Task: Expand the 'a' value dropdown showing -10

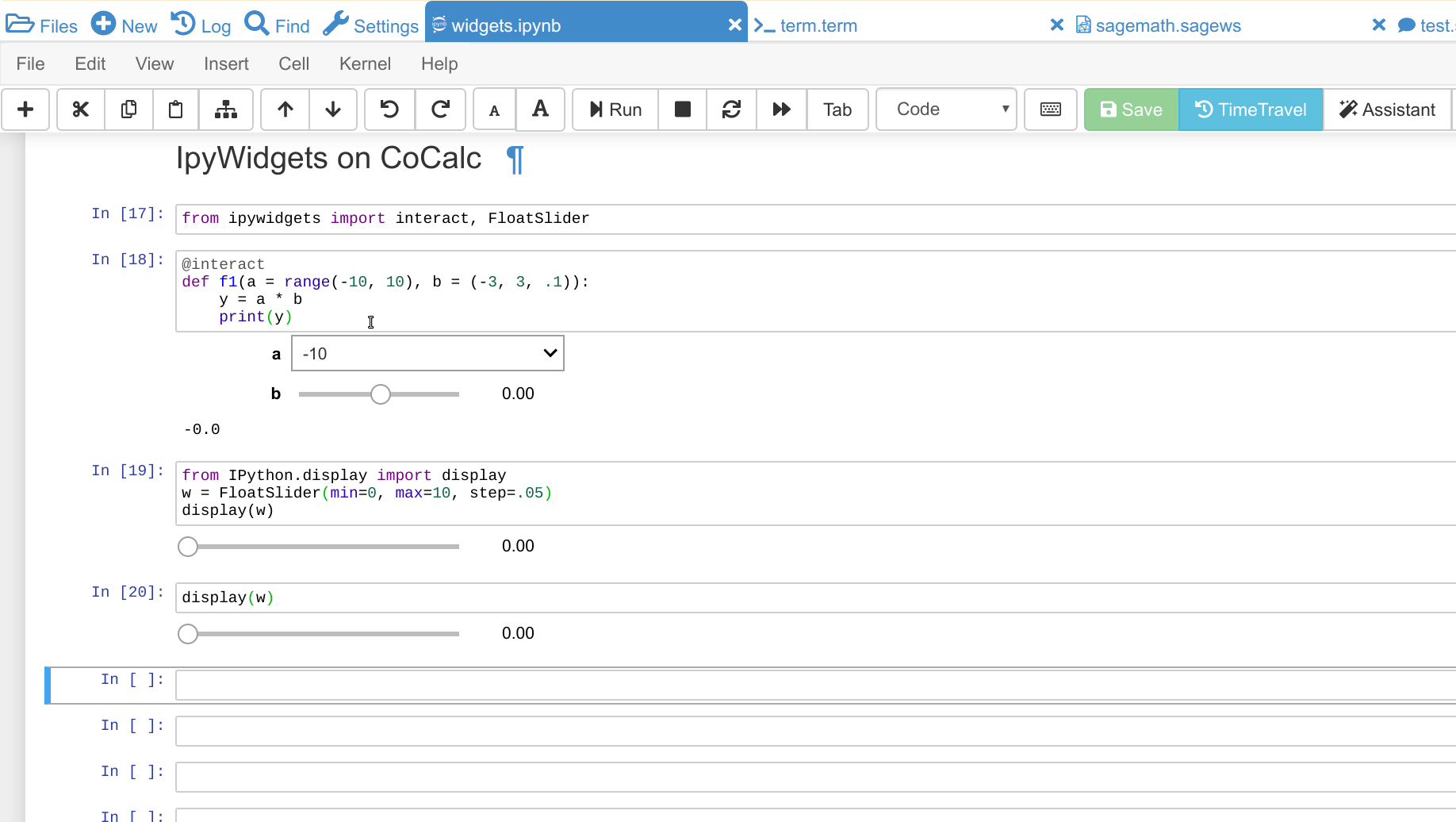Action: click(x=427, y=354)
